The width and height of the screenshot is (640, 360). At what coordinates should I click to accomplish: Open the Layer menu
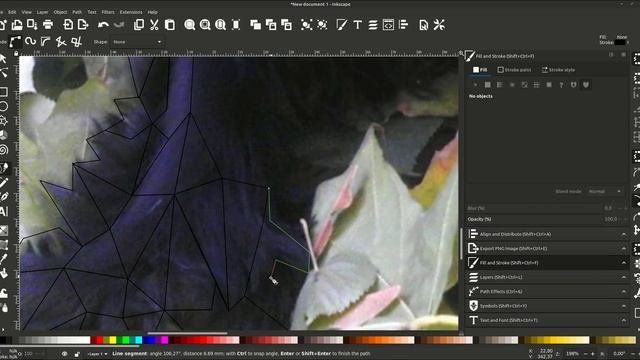[42, 12]
